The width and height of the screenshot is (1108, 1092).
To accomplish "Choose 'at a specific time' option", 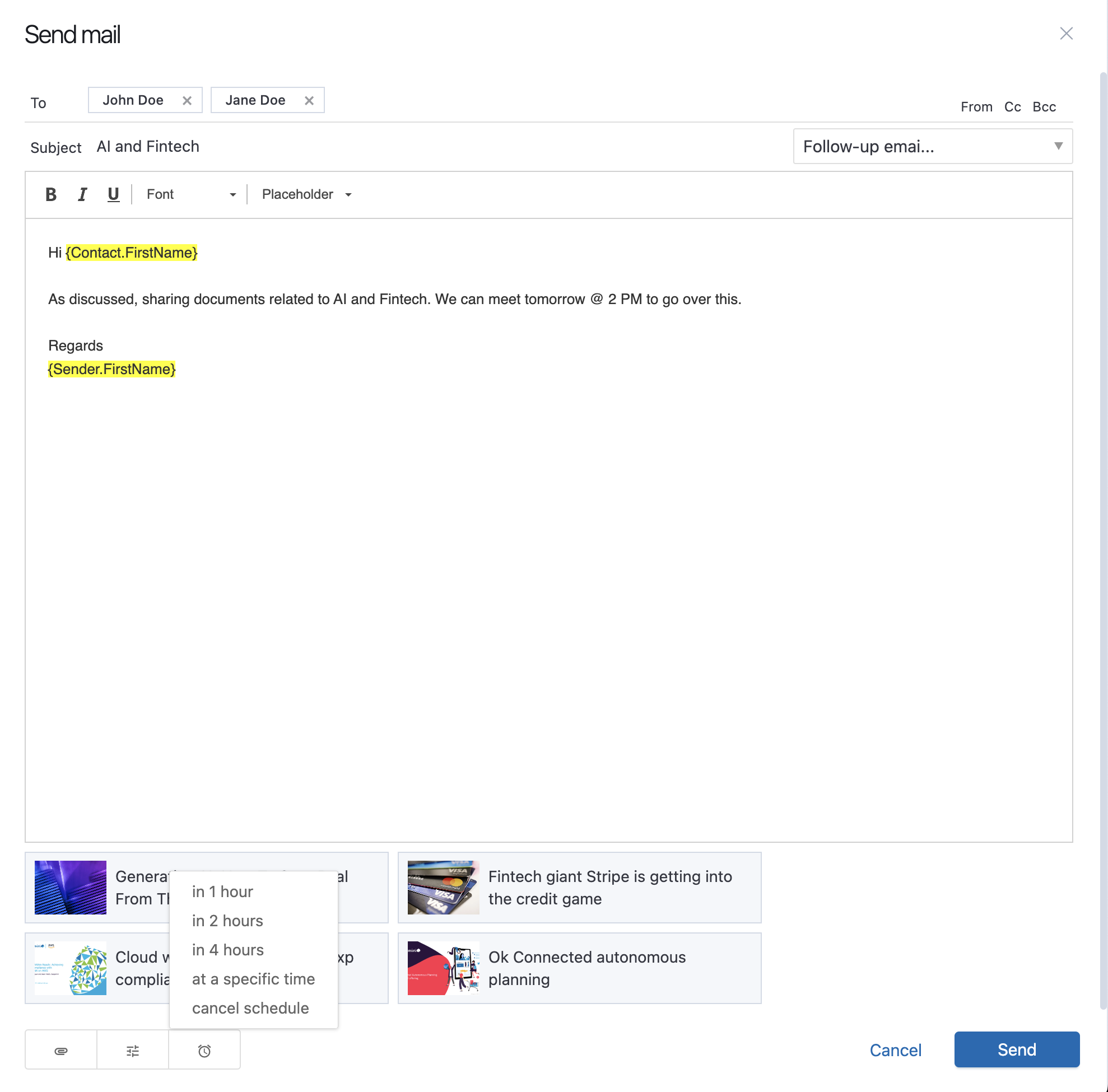I will (x=253, y=979).
